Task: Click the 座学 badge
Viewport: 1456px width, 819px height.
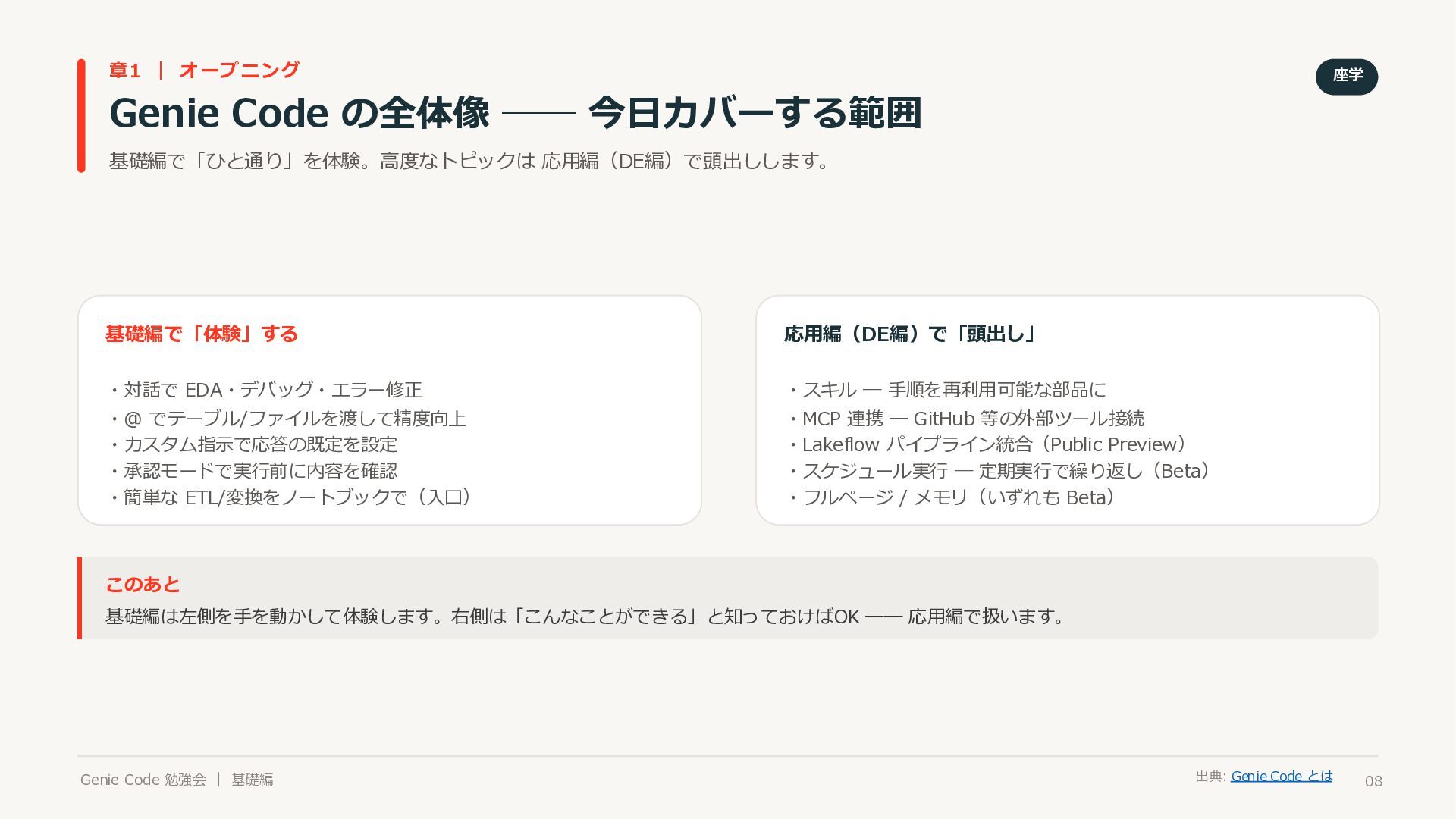Action: (x=1347, y=77)
